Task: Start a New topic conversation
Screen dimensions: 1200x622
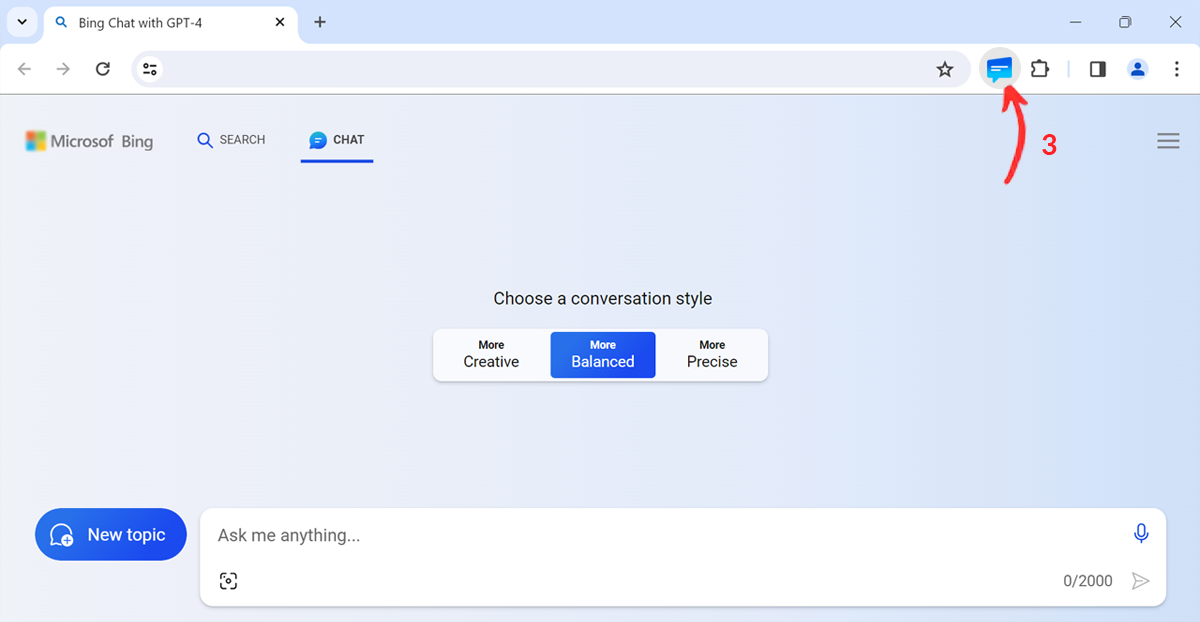Action: point(110,534)
